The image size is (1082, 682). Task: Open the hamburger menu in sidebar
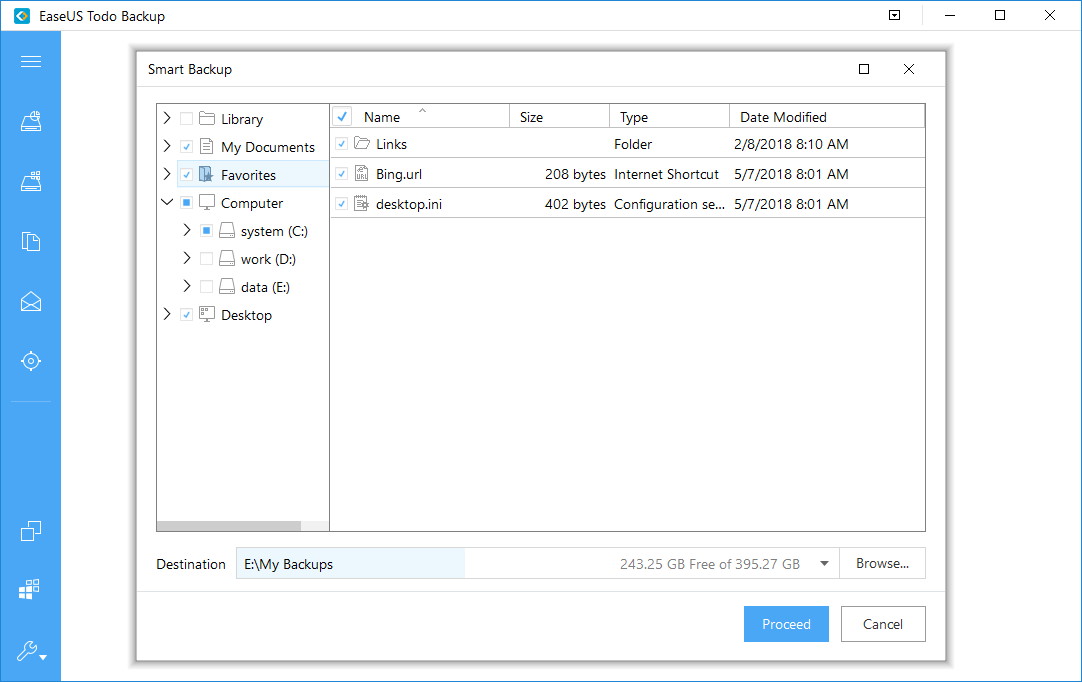click(30, 62)
